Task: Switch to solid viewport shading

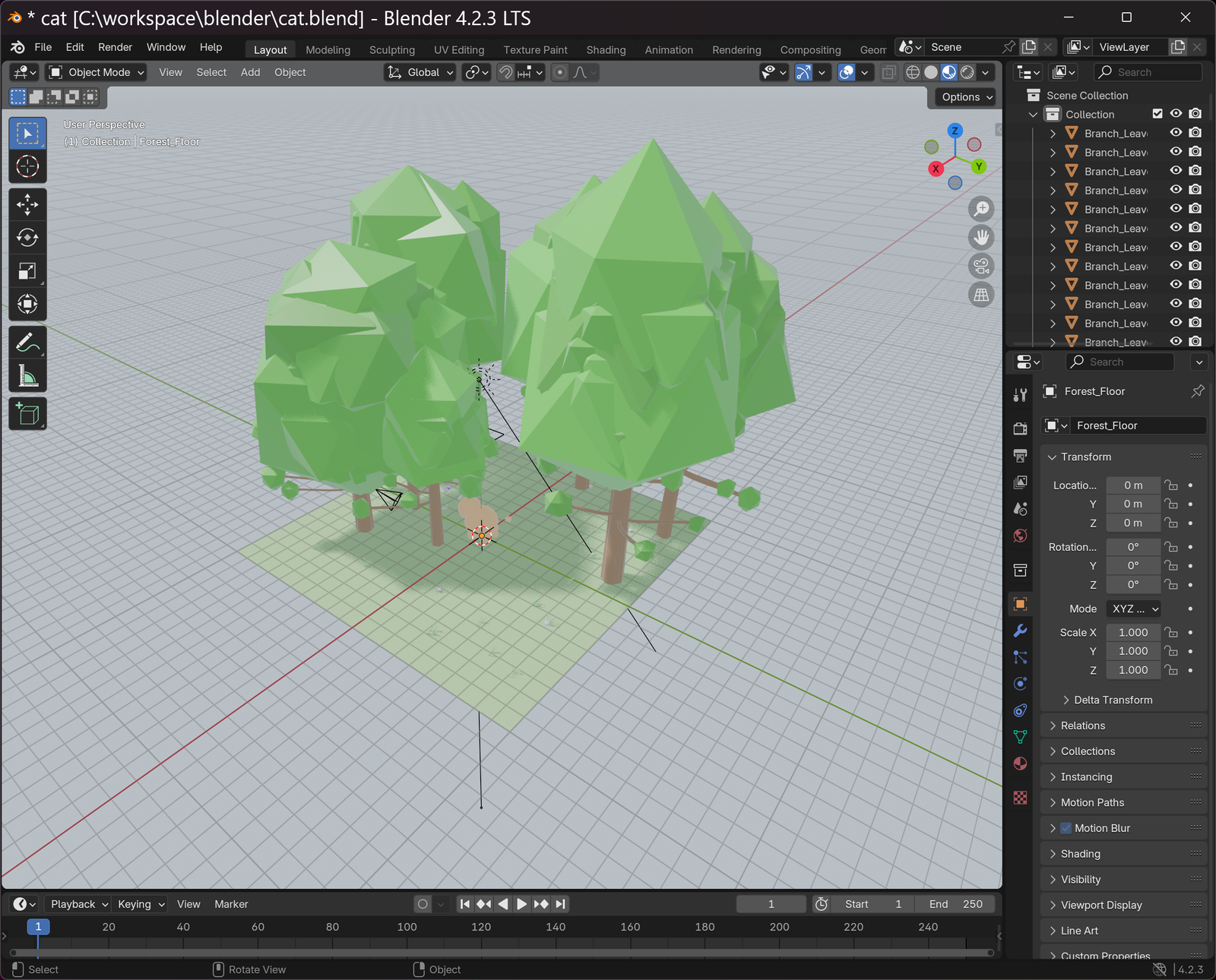Action: [931, 72]
